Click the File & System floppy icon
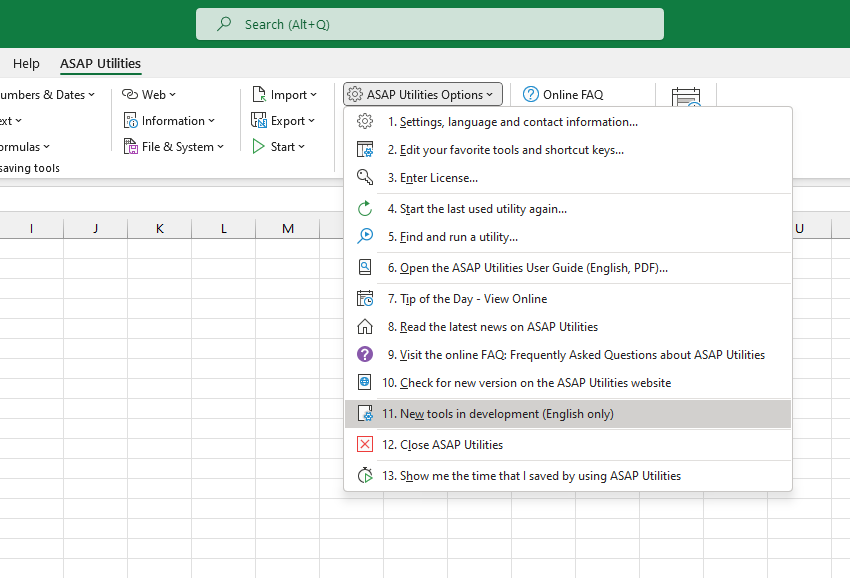The width and height of the screenshot is (850, 578). 131,146
